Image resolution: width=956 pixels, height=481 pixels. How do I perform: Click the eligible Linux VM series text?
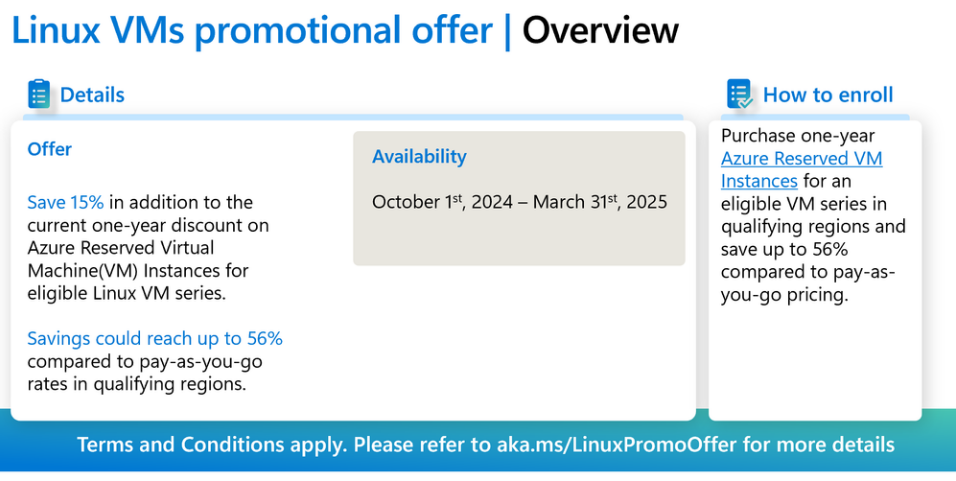click(126, 293)
